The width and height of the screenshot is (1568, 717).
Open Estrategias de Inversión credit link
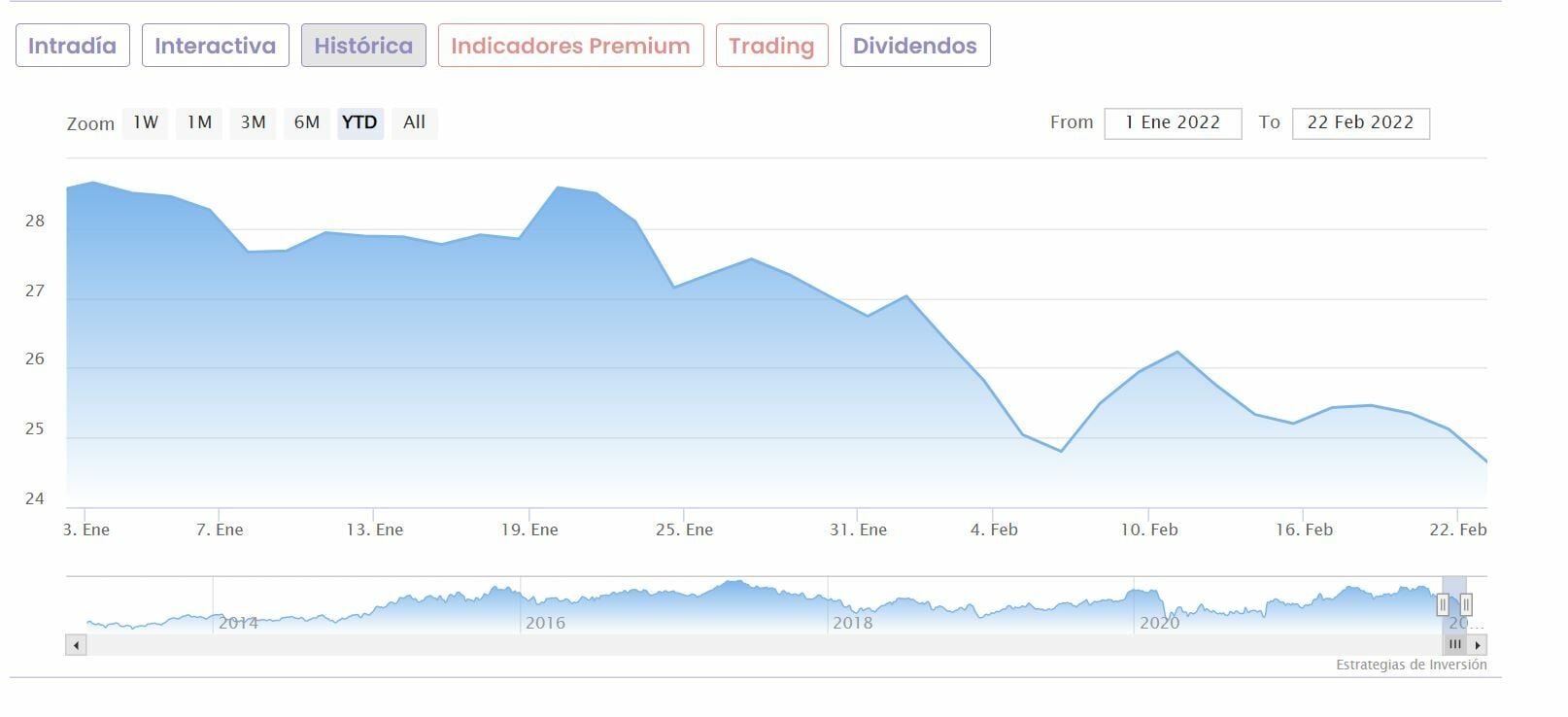[x=1411, y=666]
